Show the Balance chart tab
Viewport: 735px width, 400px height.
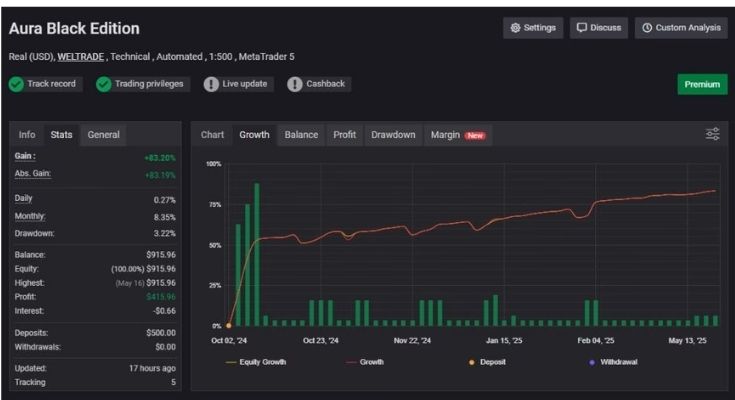(301, 135)
